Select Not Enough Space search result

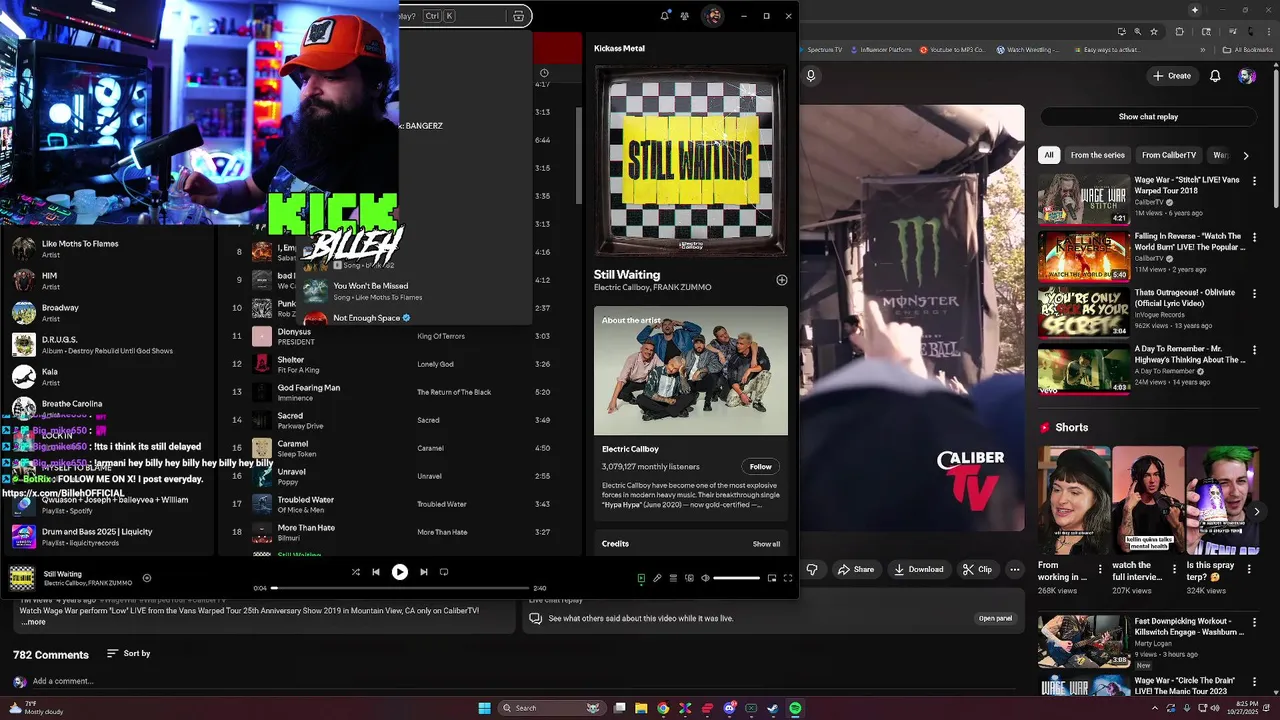point(415,317)
